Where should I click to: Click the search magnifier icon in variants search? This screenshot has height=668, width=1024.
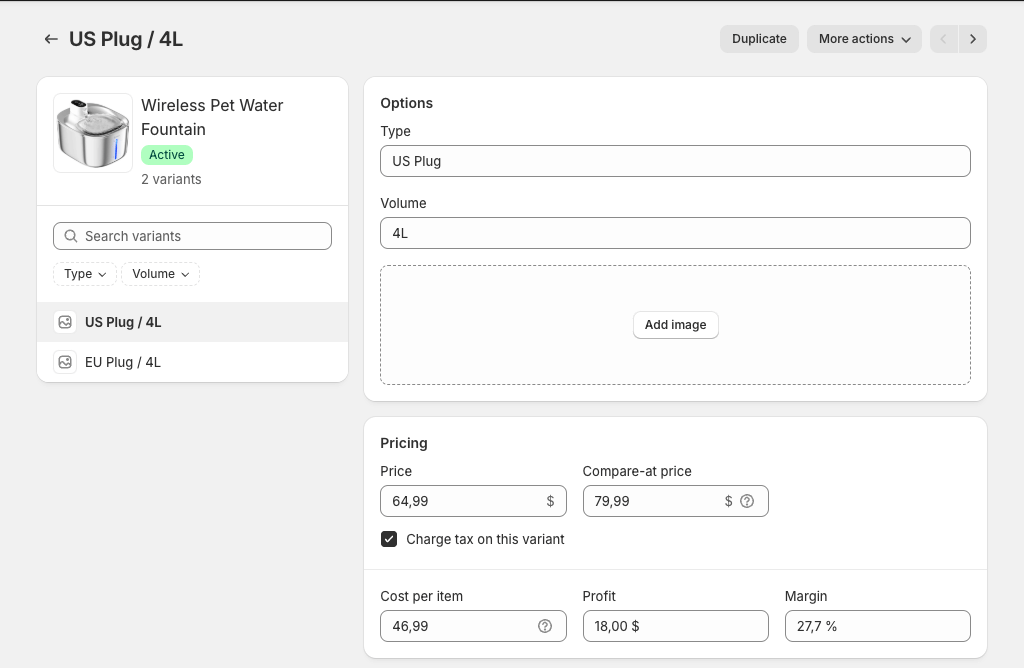point(71,236)
